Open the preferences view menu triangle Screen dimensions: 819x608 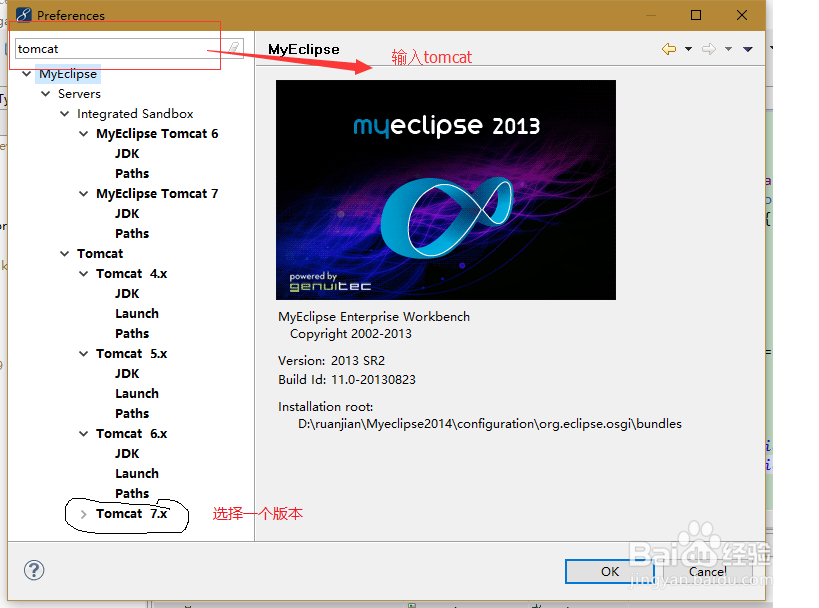pyautogui.click(x=748, y=49)
